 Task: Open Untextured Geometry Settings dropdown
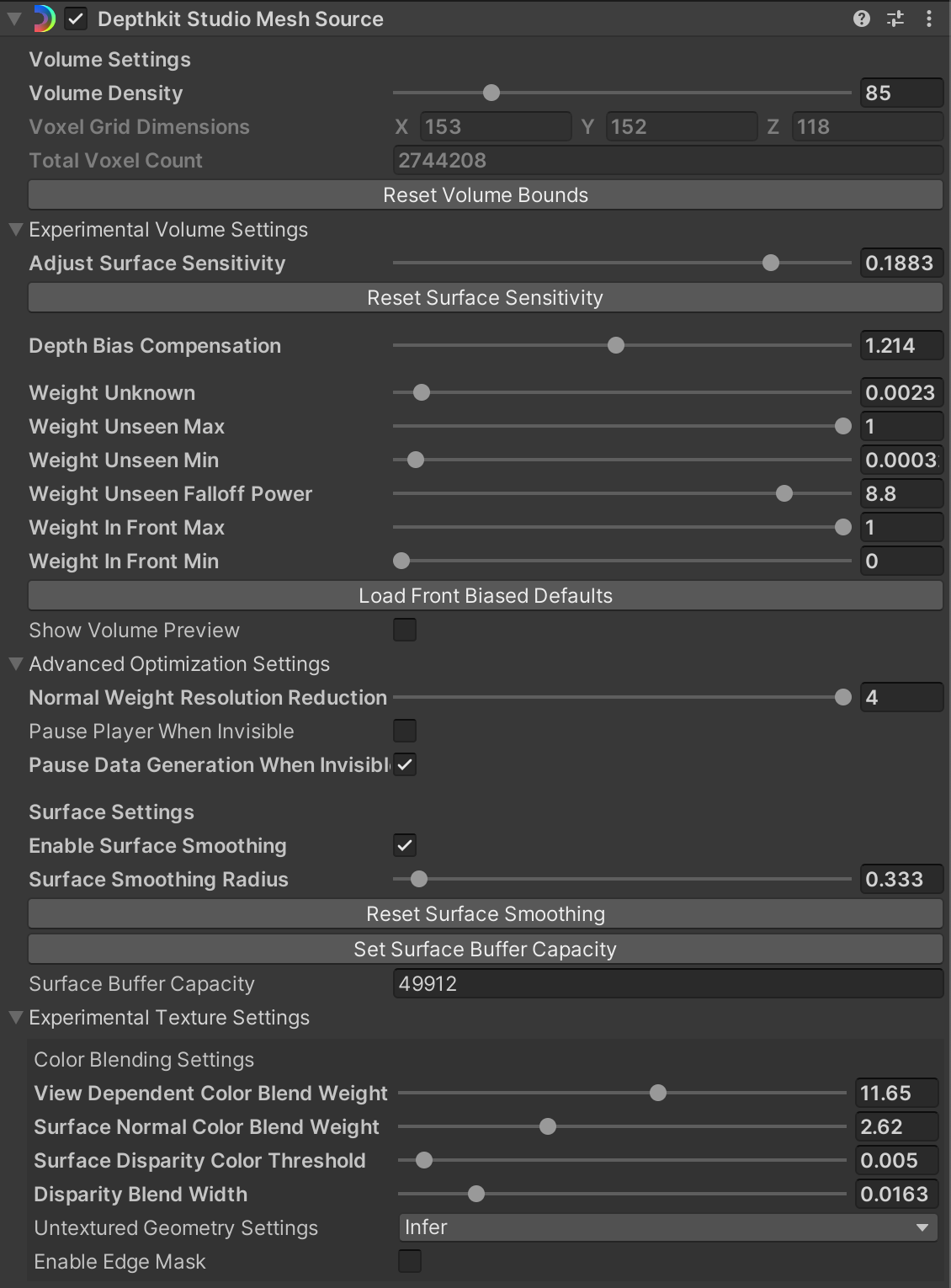tap(667, 1227)
